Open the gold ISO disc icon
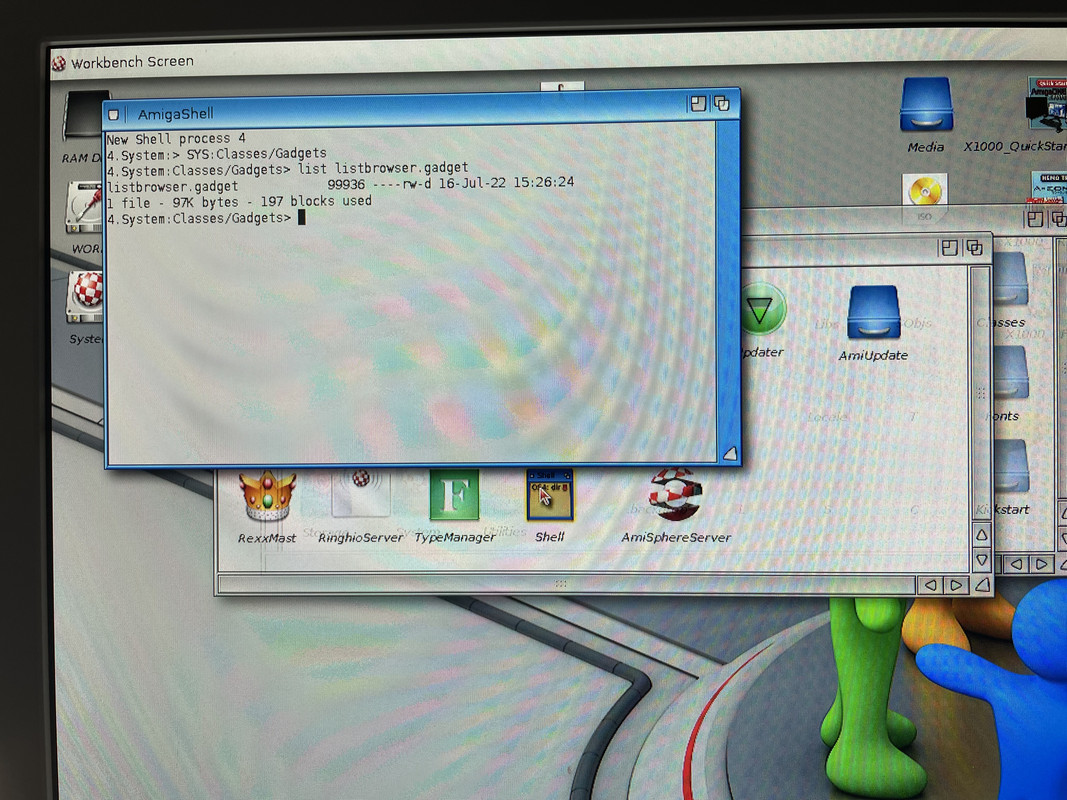This screenshot has width=1067, height=800. tap(925, 190)
